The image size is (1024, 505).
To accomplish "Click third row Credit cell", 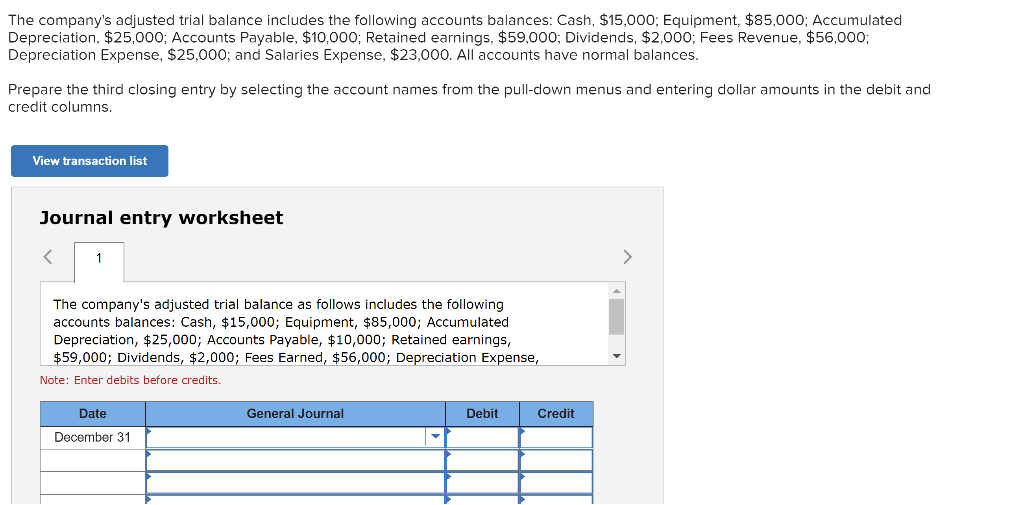I will (556, 483).
